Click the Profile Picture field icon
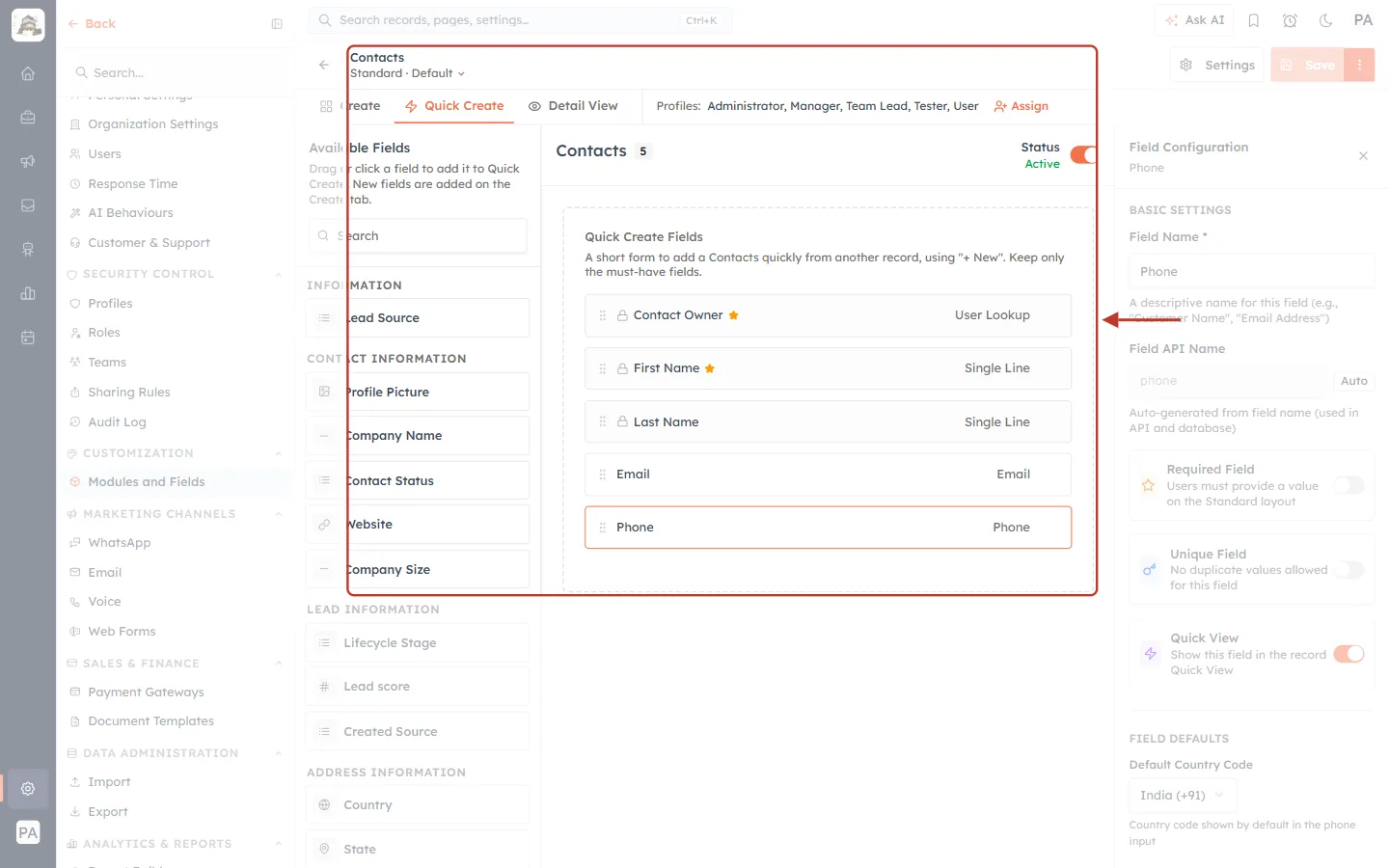The width and height of the screenshot is (1389, 868). [324, 392]
